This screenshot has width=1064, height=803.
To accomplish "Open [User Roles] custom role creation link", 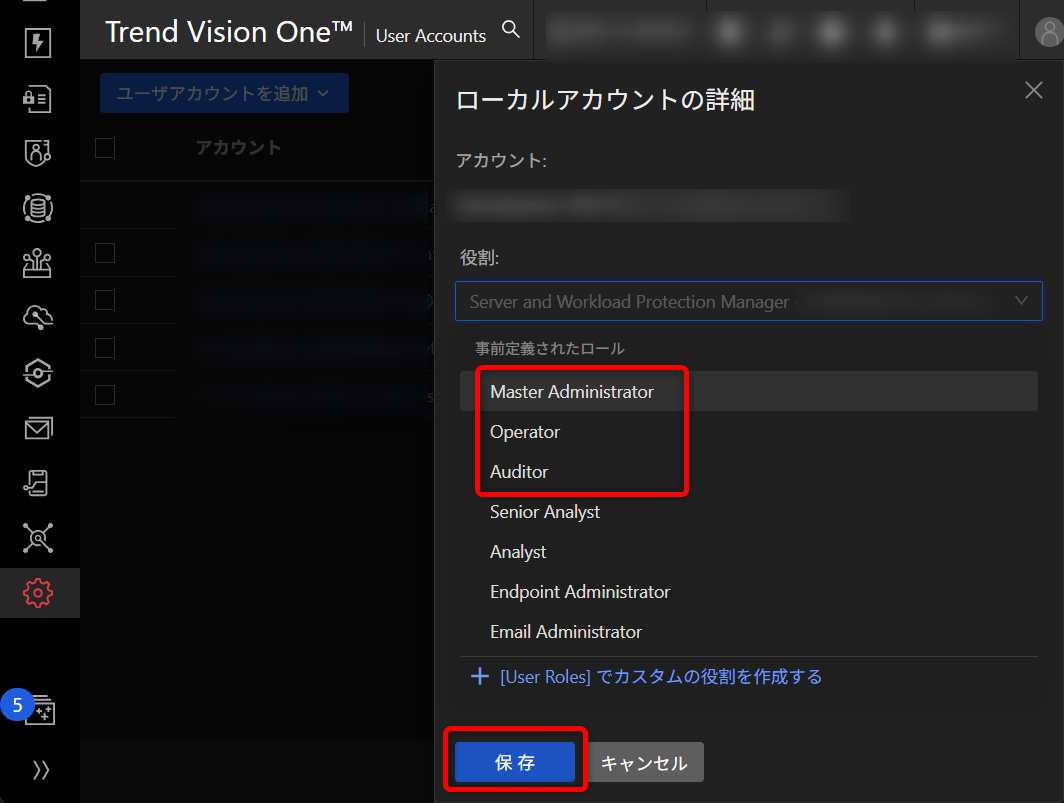I will tap(661, 677).
